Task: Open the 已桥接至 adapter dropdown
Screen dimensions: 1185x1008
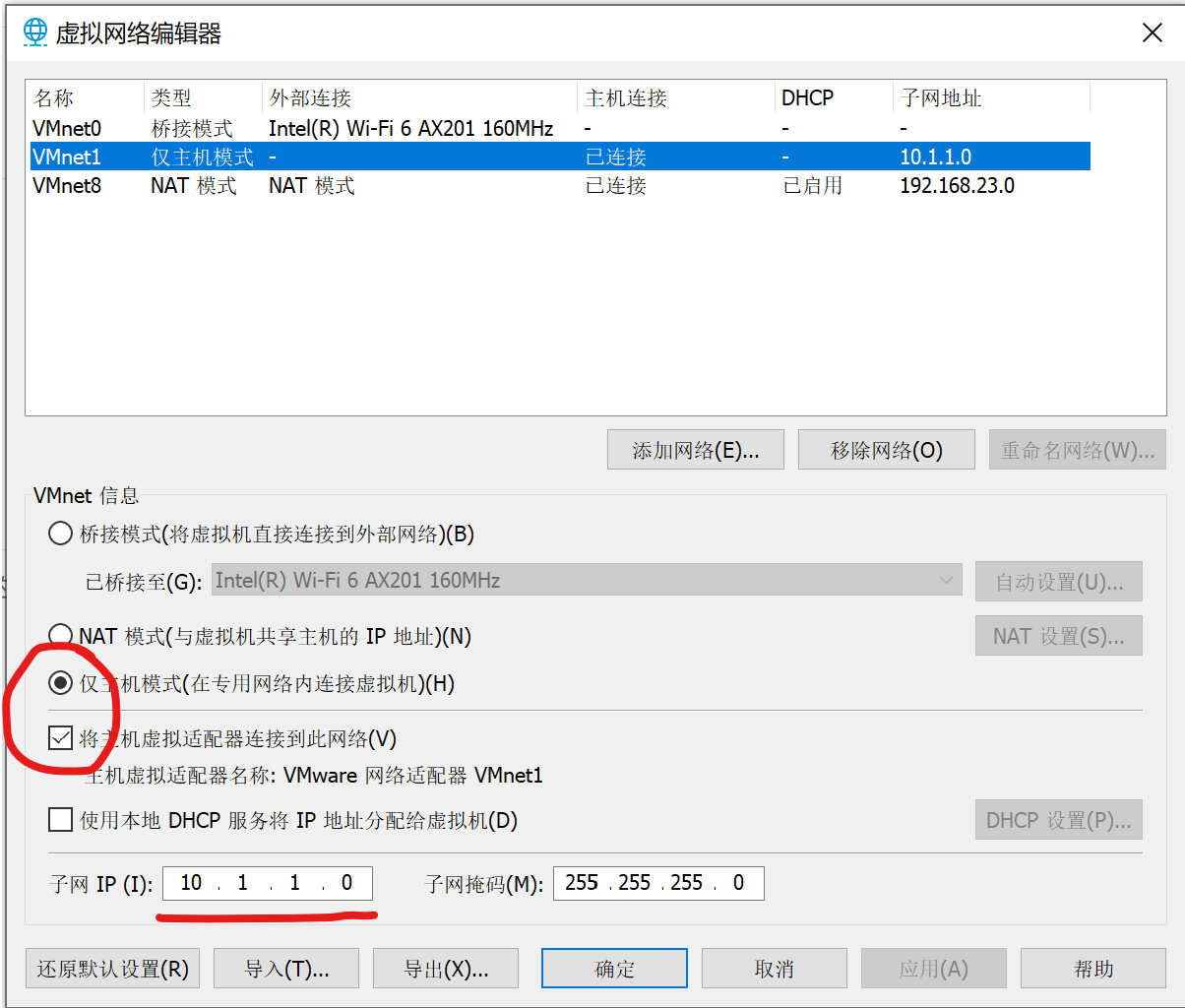Action: click(588, 581)
